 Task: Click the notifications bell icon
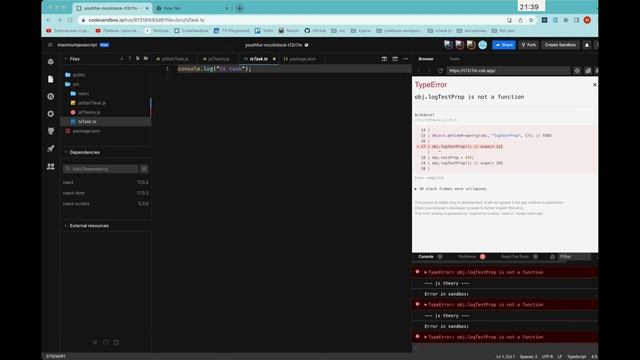(x=587, y=45)
